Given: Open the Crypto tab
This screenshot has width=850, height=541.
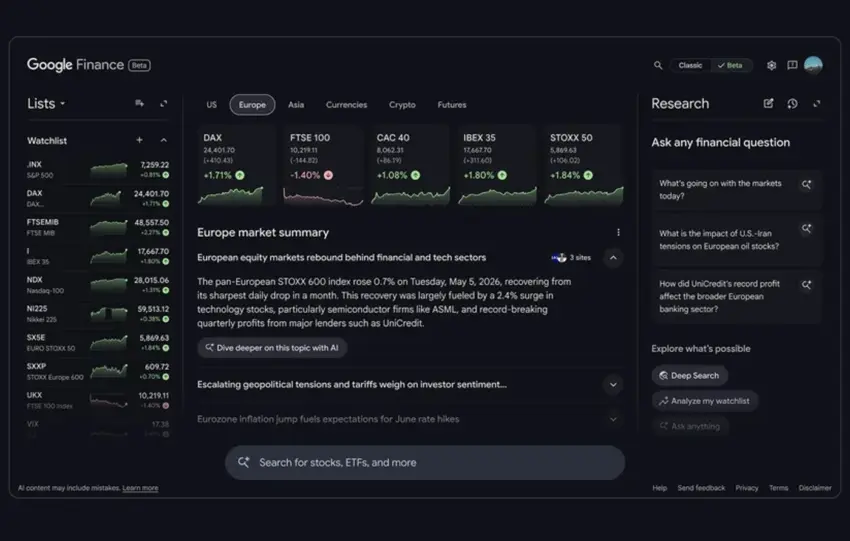Looking at the screenshot, I should pos(402,105).
